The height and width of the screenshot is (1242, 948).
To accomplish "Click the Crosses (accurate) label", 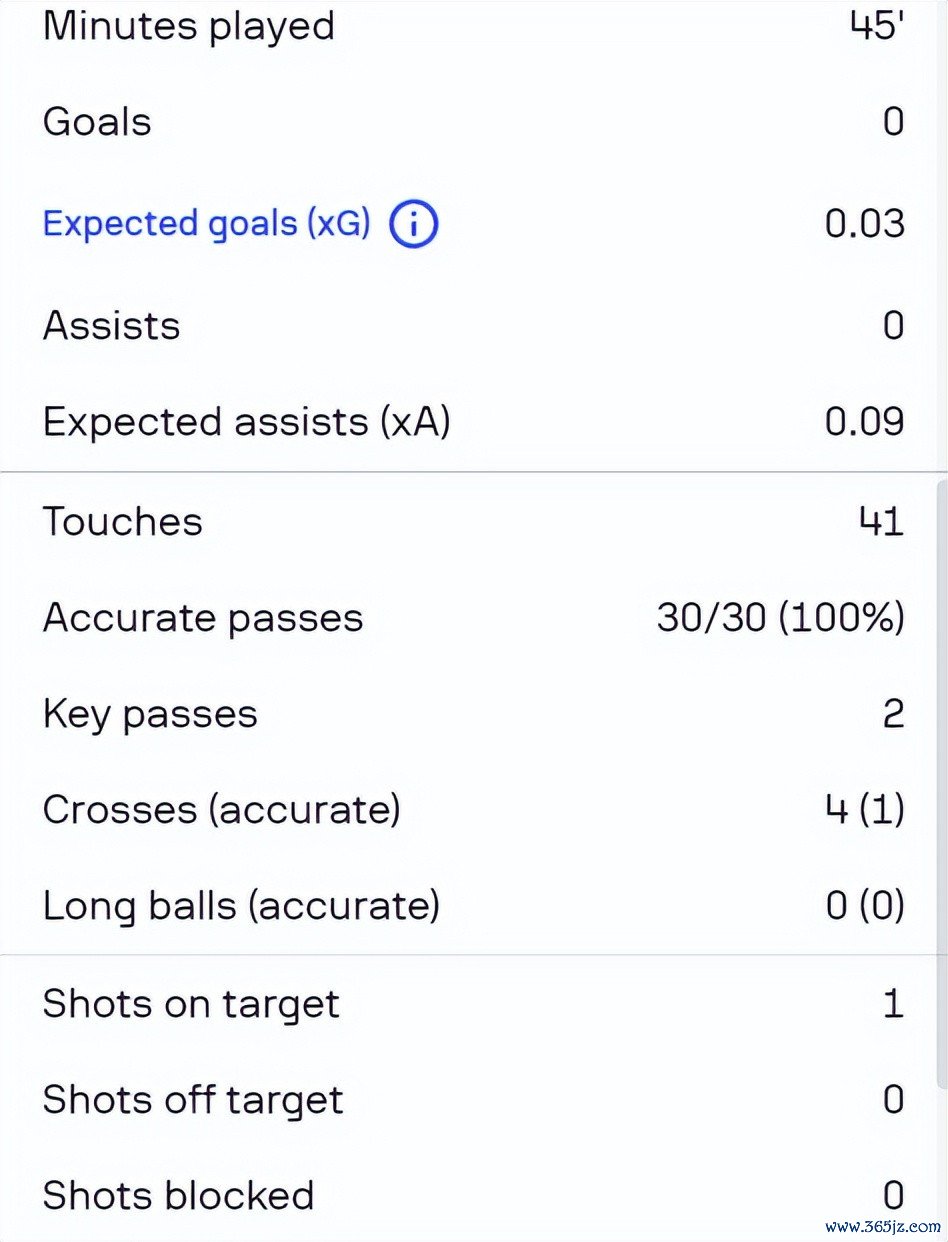I will 221,809.
